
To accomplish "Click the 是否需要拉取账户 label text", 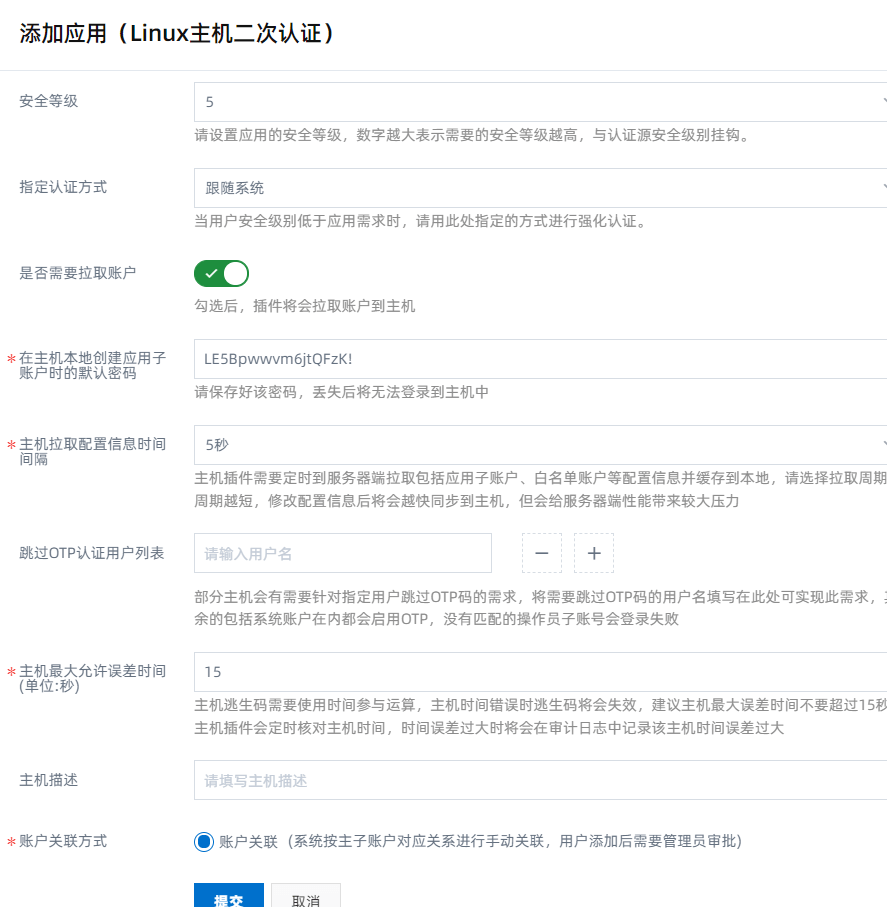I will tap(78, 273).
